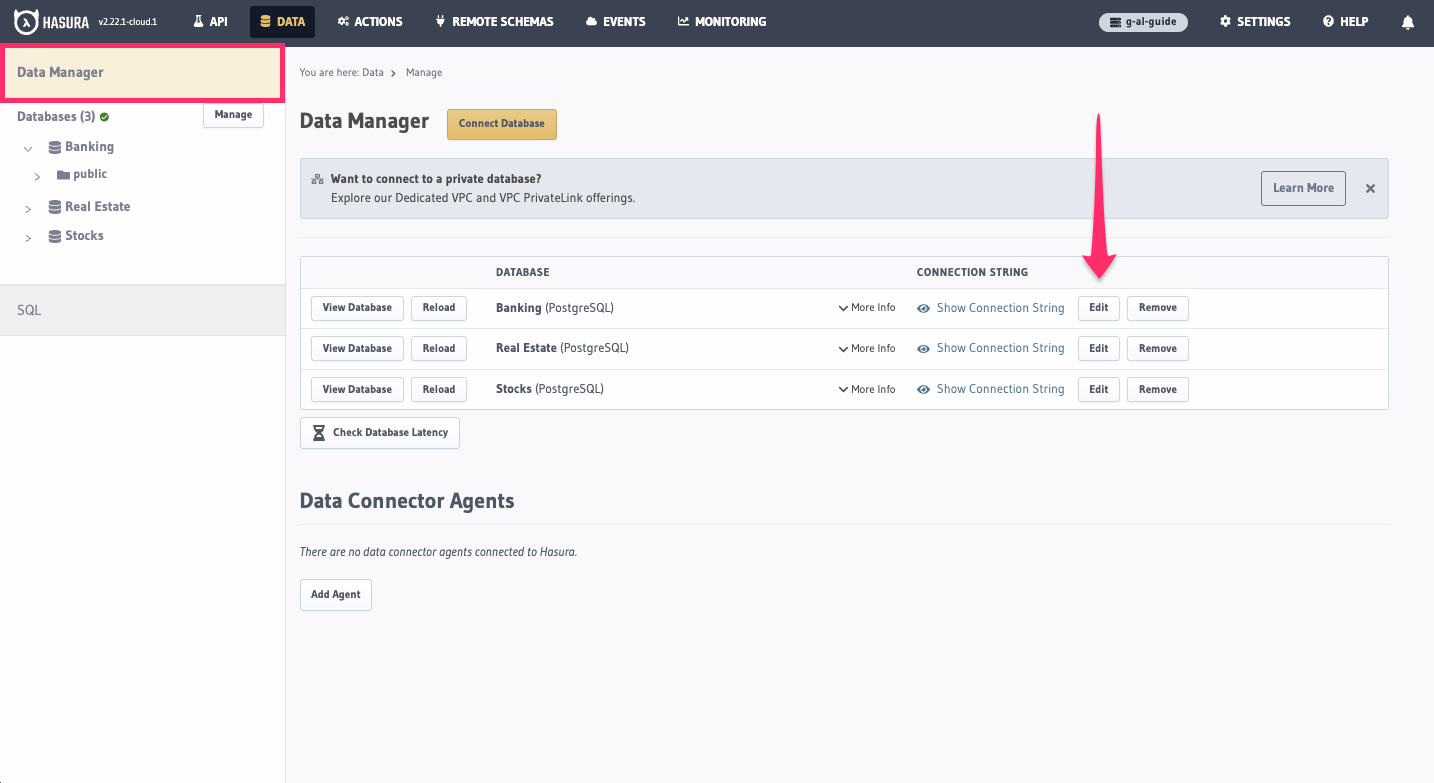Click the Banking database icon in sidebar

(55, 147)
